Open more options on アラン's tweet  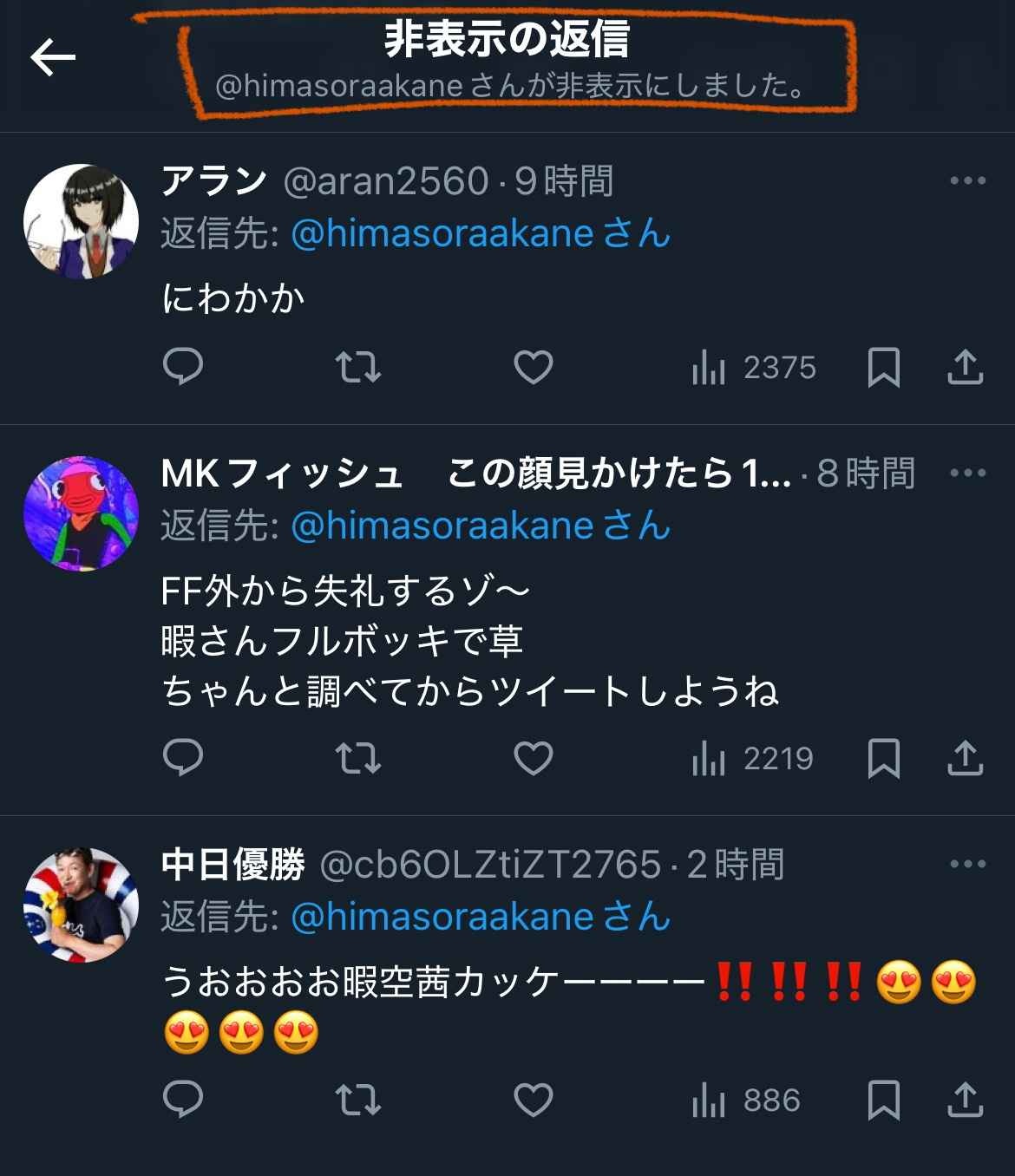pyautogui.click(x=968, y=180)
